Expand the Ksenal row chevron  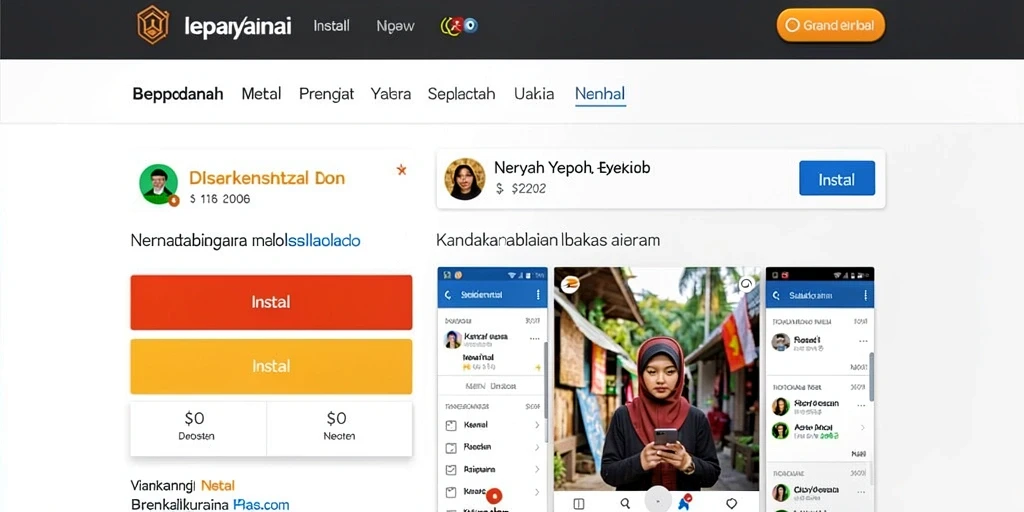point(537,425)
